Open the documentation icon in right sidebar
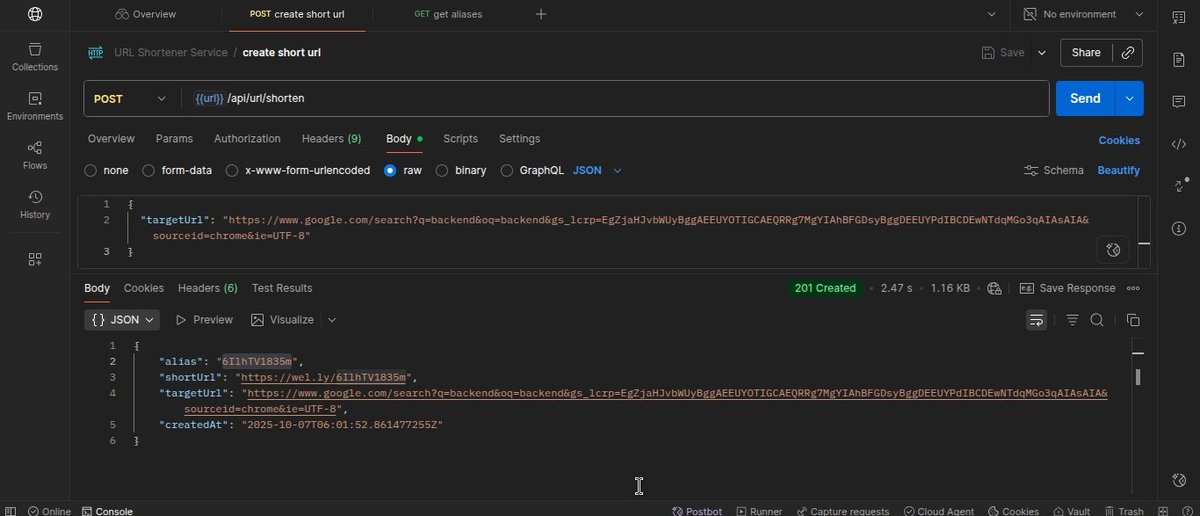The height and width of the screenshot is (516, 1200). pos(1178,60)
